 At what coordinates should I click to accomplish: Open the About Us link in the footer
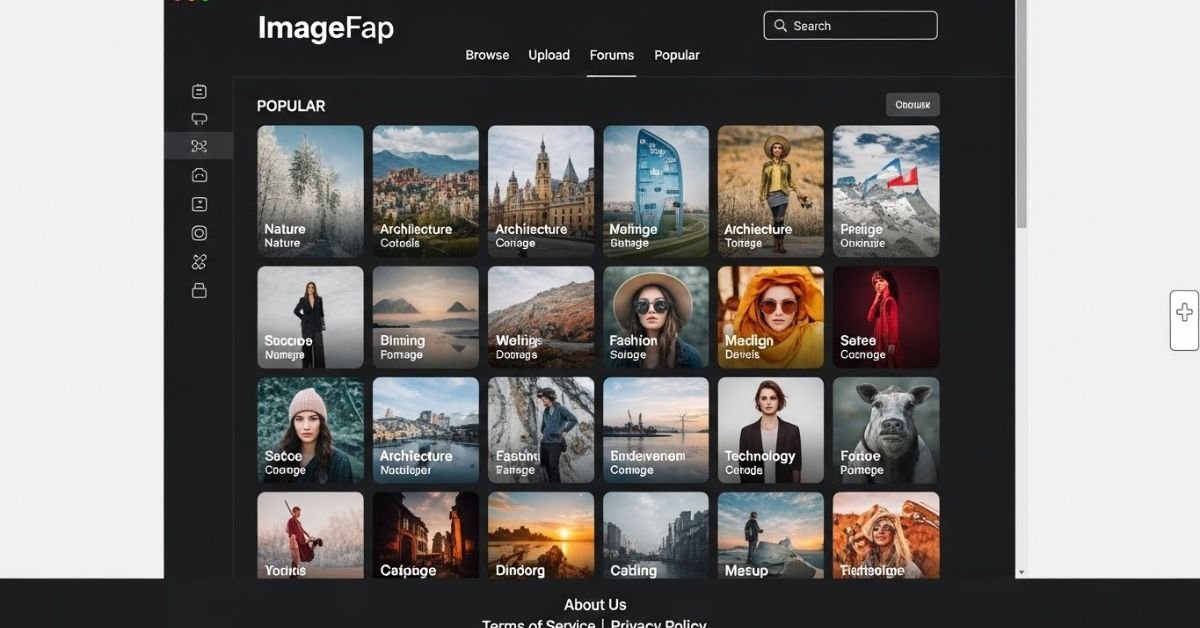595,604
